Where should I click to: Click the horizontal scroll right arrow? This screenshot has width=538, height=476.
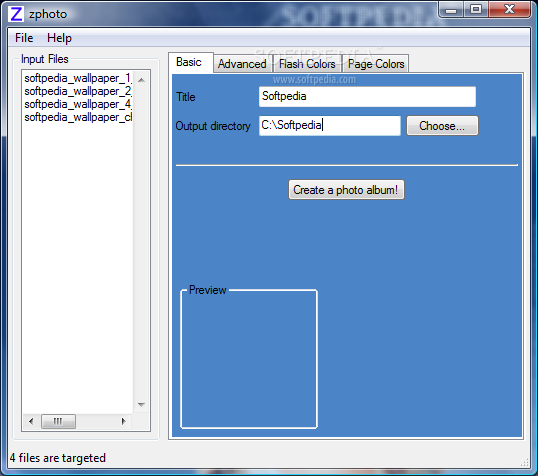coord(124,421)
